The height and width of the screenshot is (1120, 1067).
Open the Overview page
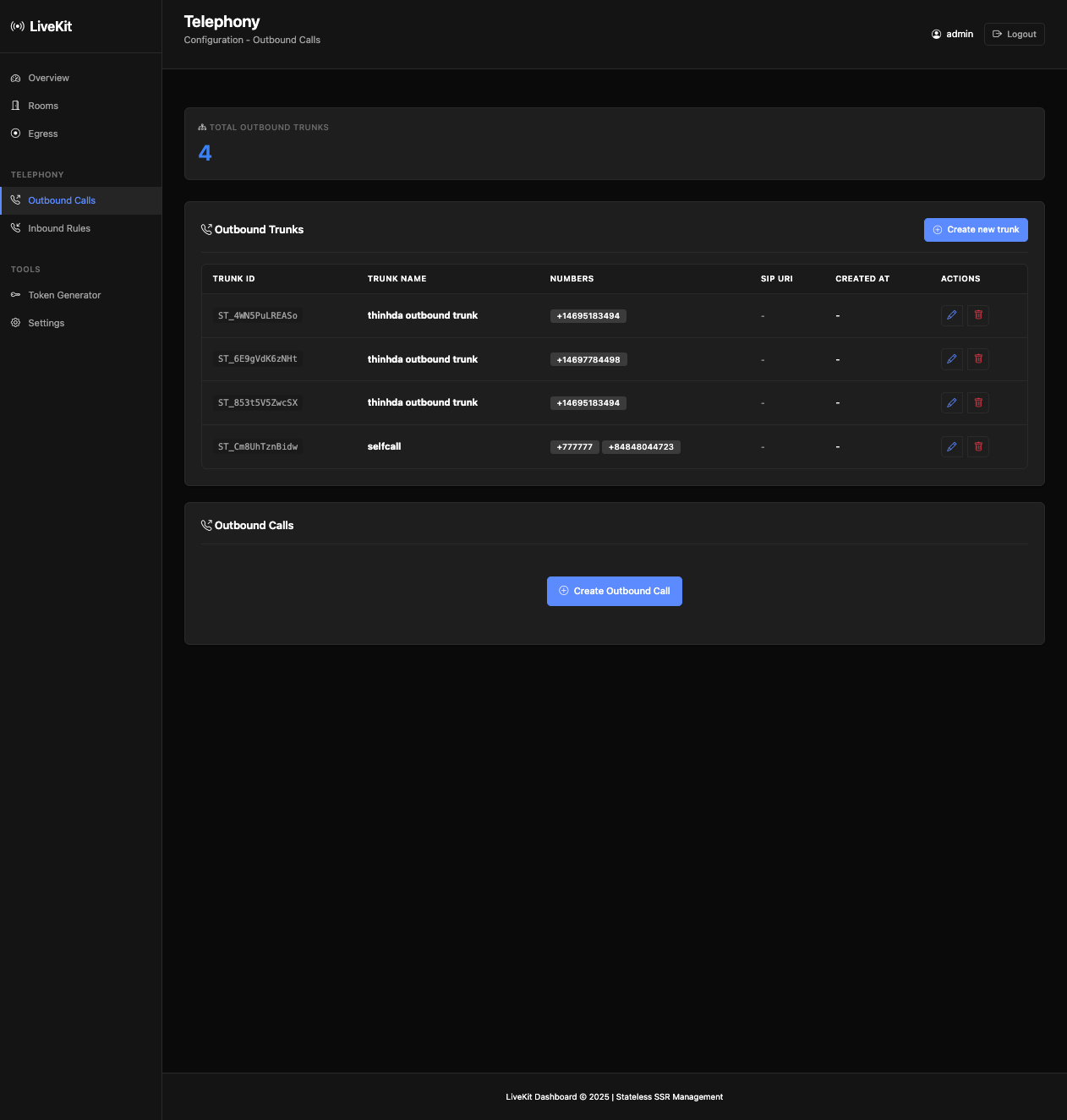point(48,78)
